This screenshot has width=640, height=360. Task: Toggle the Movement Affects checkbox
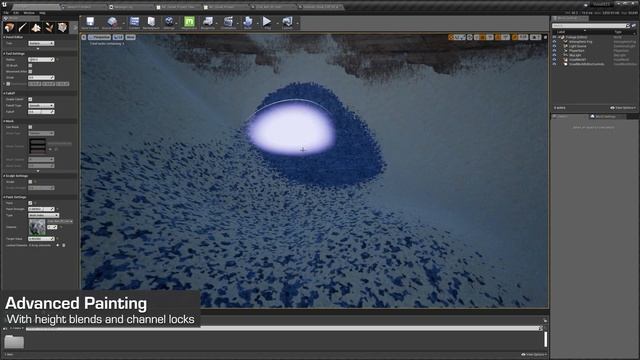coord(30,71)
